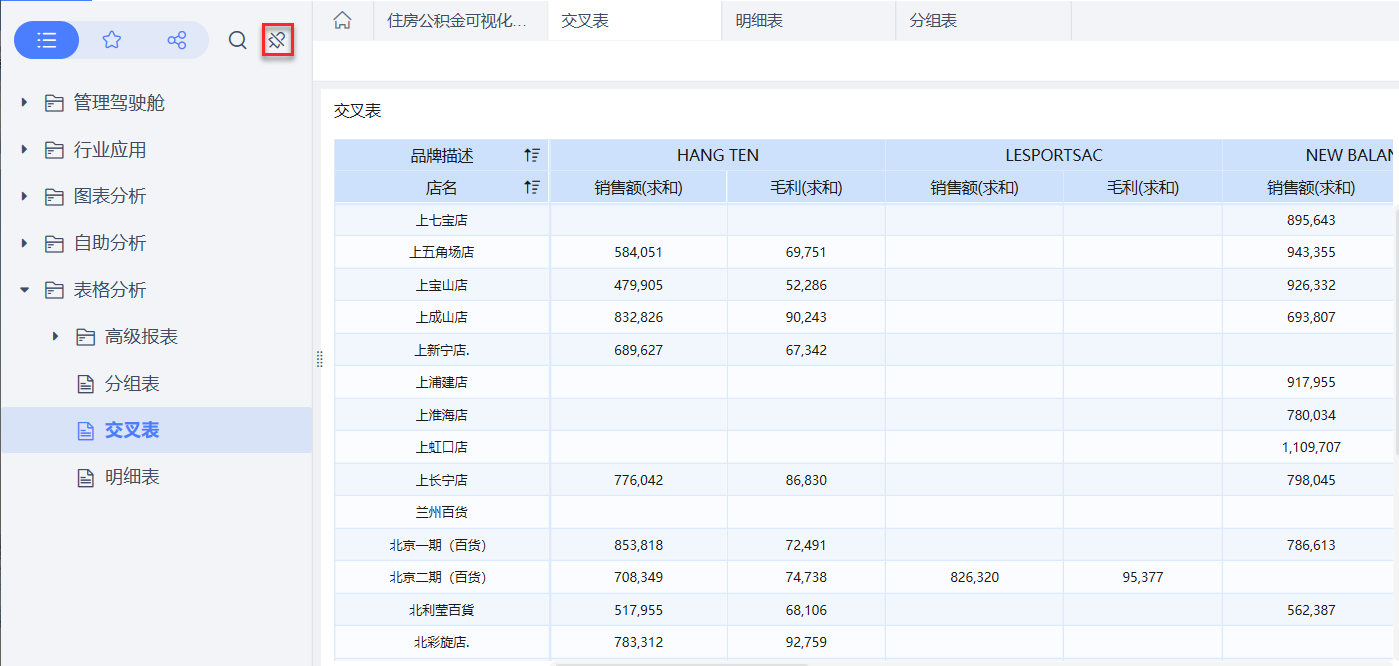1399x666 pixels.
Task: Click the 上虹口店 row label
Action: (x=441, y=447)
